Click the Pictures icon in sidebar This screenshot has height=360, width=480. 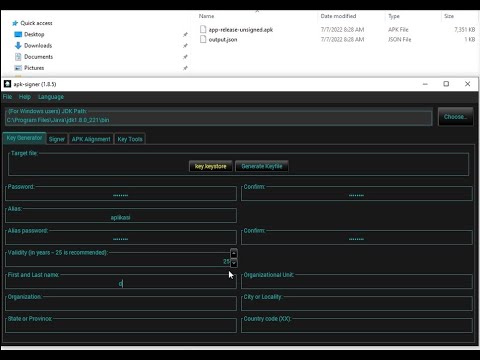pos(18,68)
